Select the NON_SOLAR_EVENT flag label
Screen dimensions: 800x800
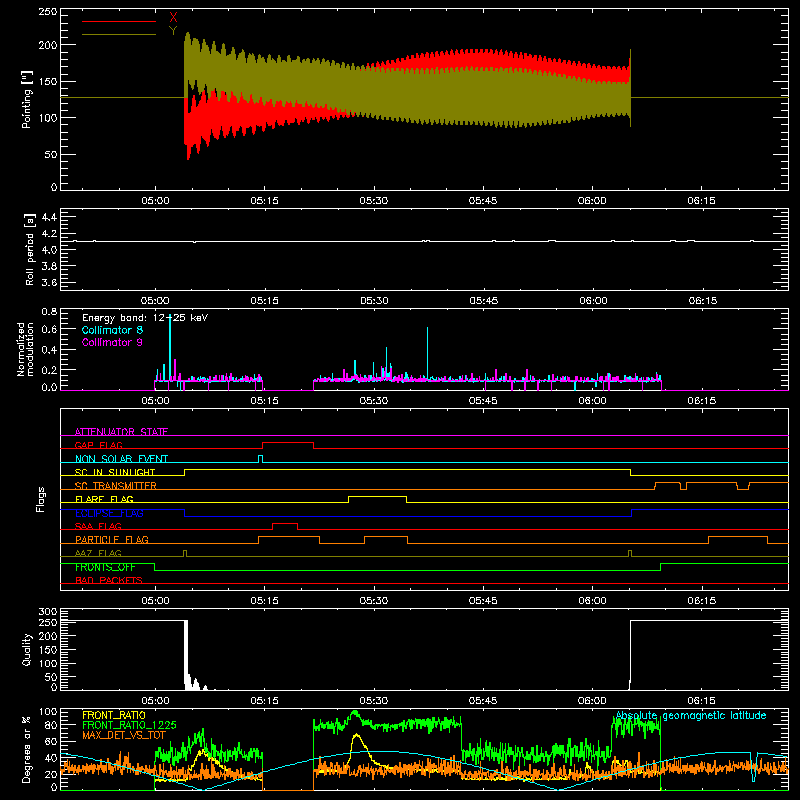point(121,459)
